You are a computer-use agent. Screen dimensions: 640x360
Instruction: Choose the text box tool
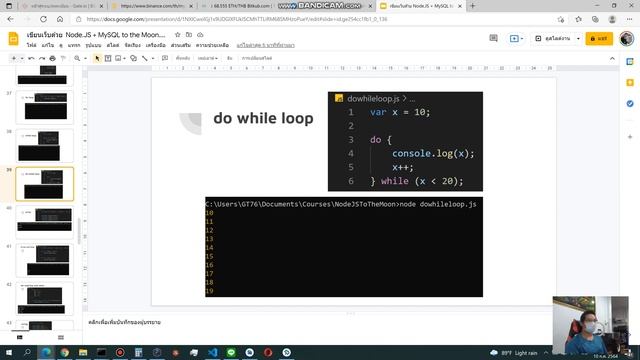[x=108, y=58]
